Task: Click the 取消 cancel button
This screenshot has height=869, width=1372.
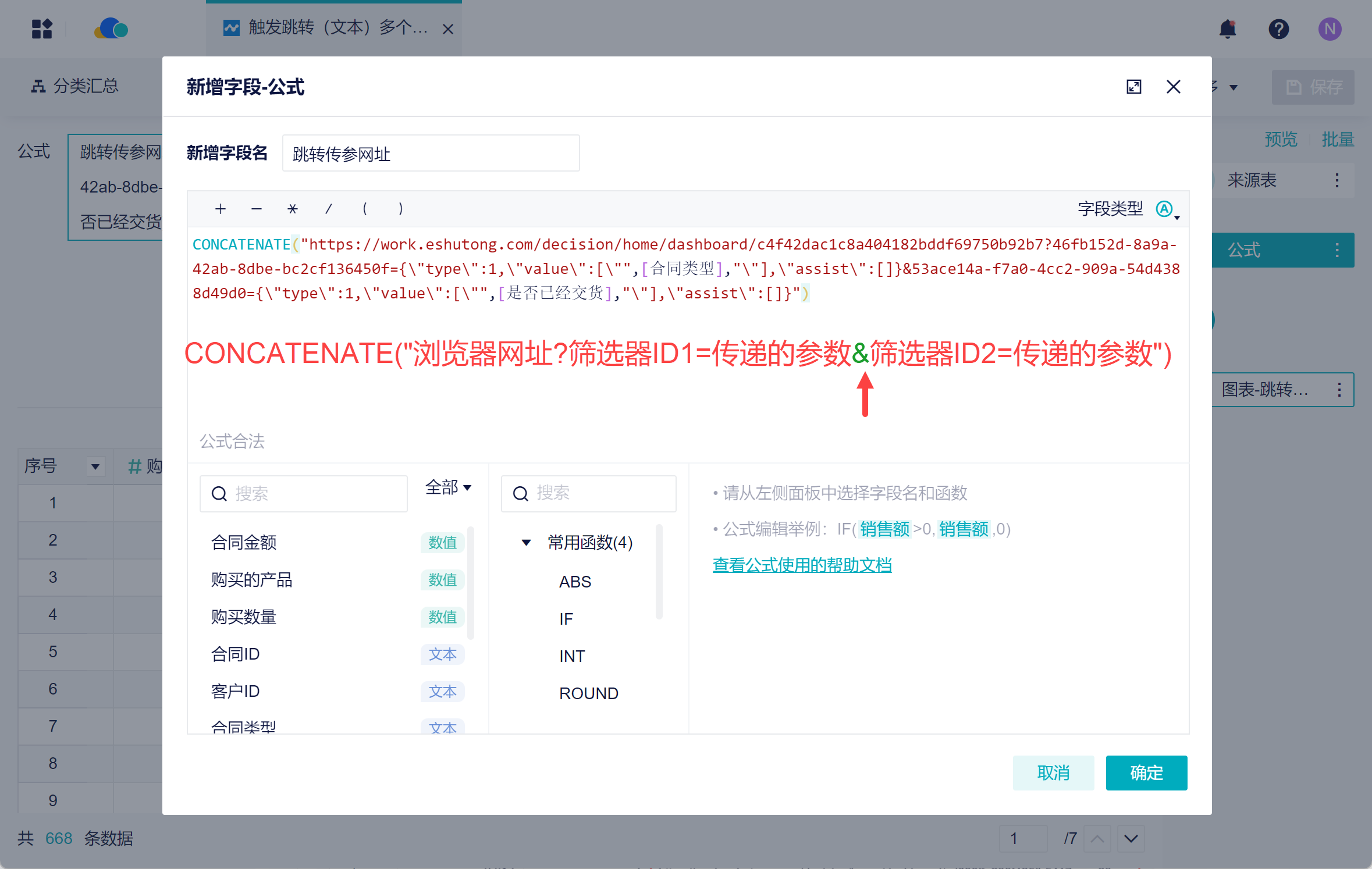Action: pos(1053,772)
